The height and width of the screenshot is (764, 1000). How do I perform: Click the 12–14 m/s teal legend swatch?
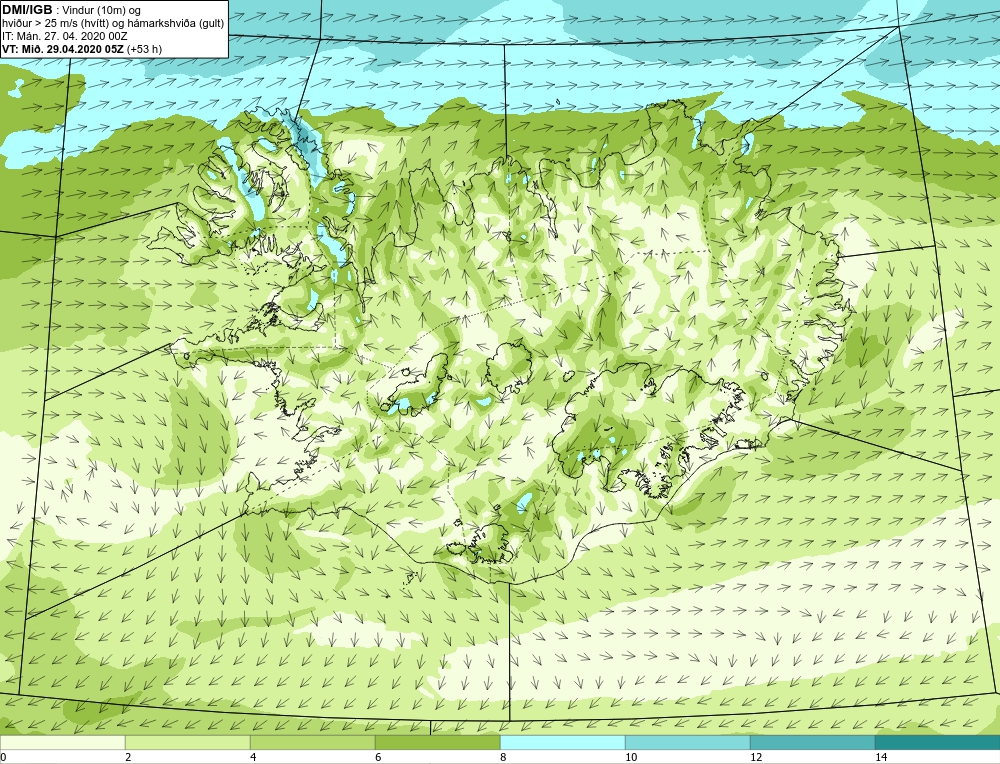812,743
